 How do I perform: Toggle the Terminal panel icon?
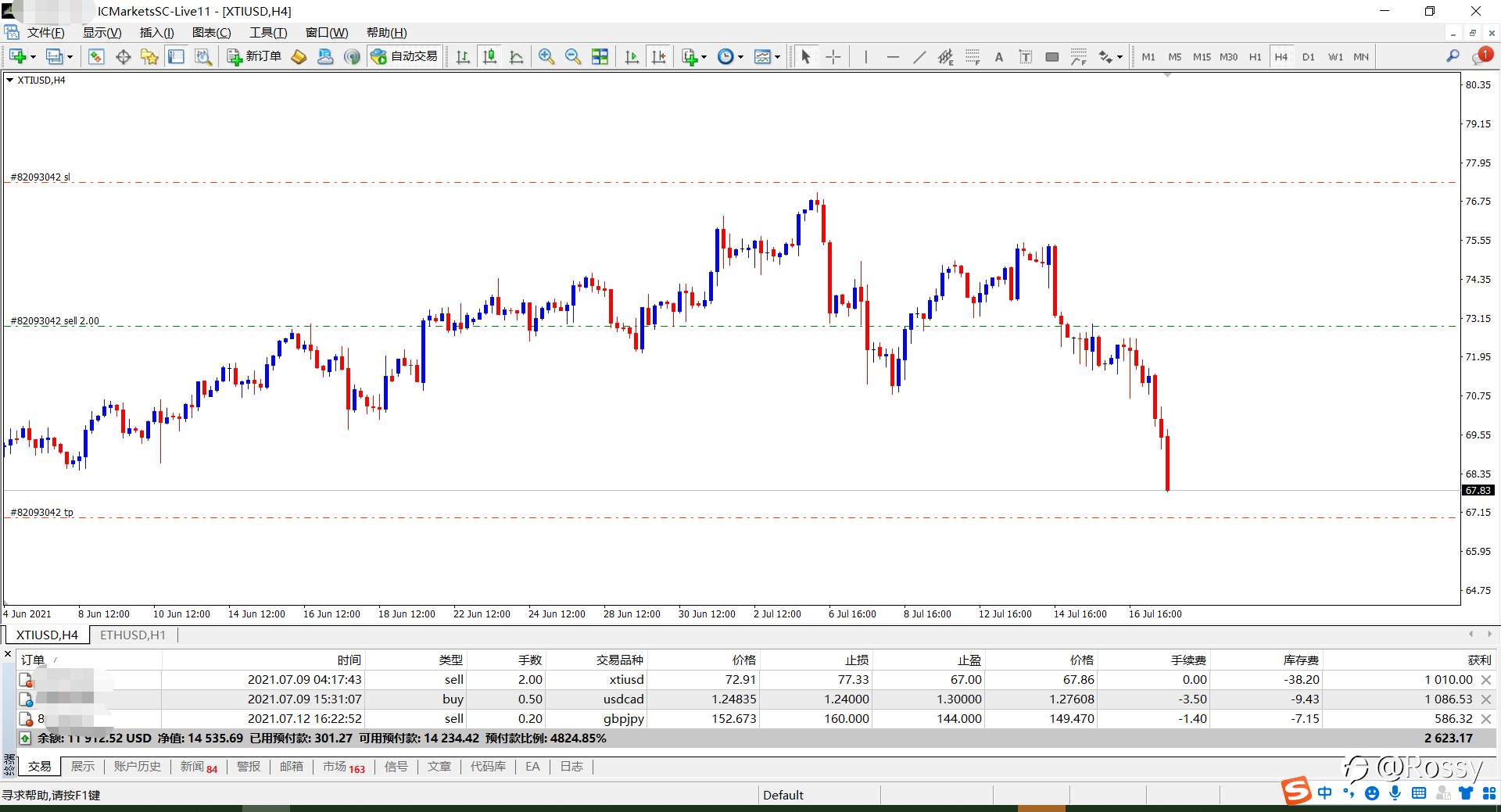point(176,56)
